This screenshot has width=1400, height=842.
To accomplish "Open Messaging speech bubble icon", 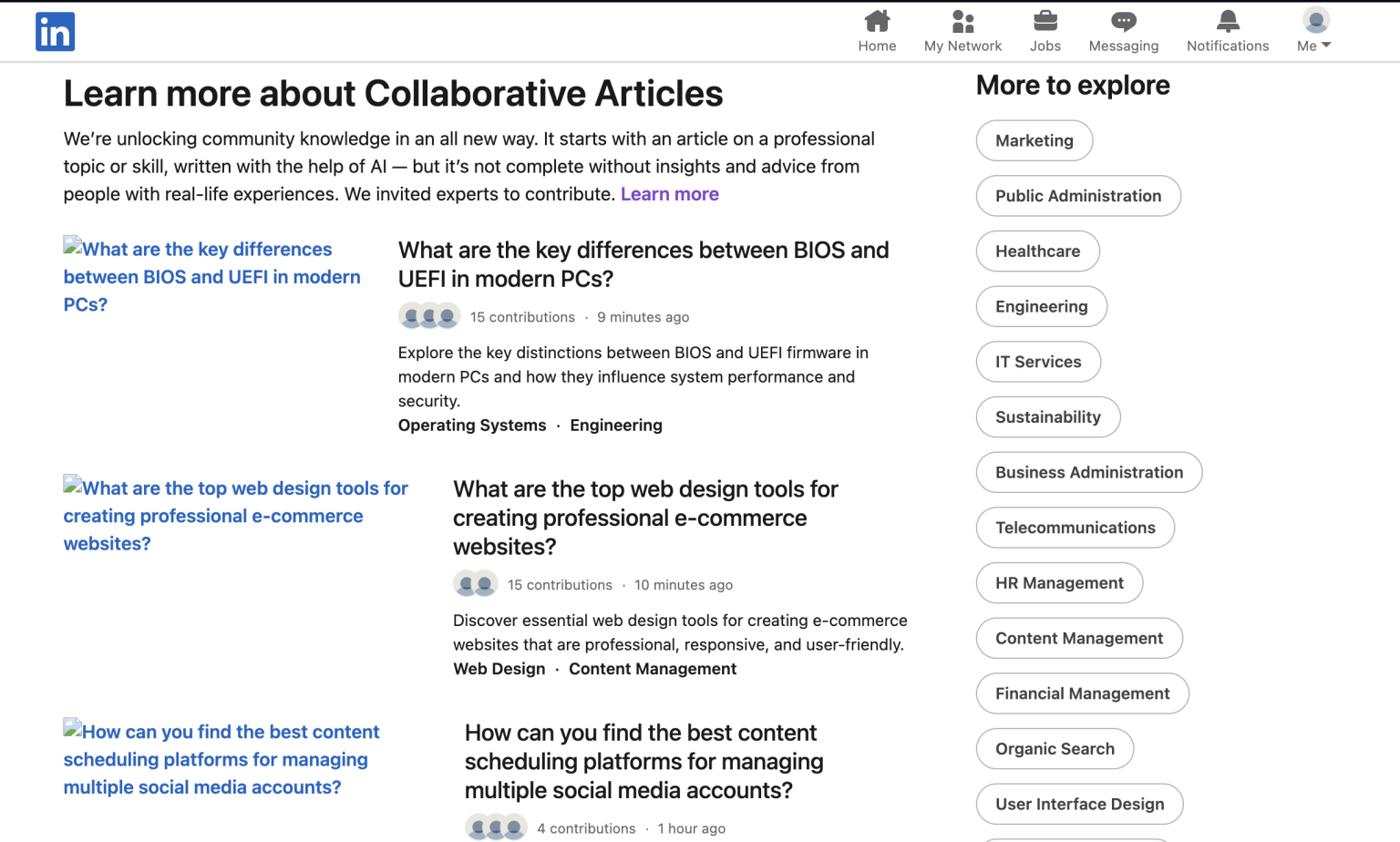I will tap(1123, 21).
